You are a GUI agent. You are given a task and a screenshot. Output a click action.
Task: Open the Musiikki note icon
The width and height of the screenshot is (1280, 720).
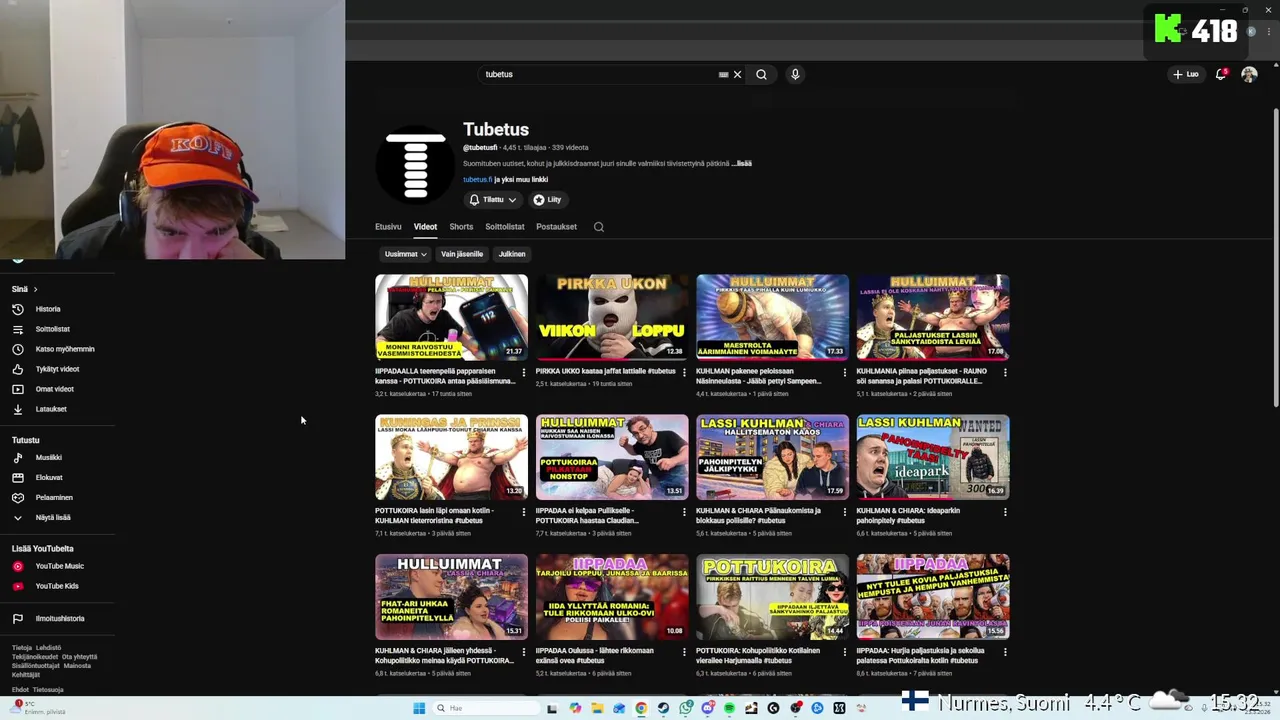(x=17, y=458)
